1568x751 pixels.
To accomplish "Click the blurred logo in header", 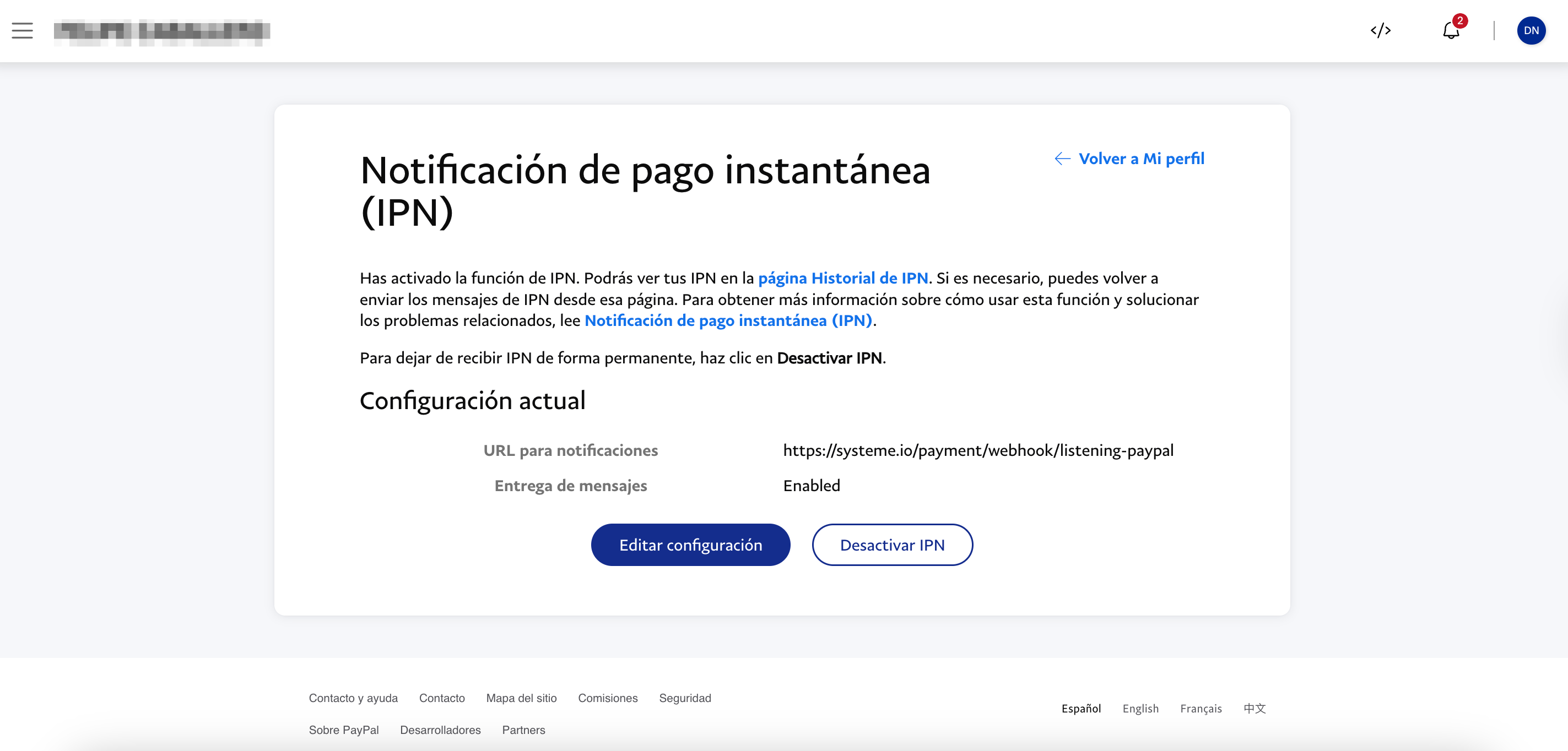I will click(x=161, y=31).
